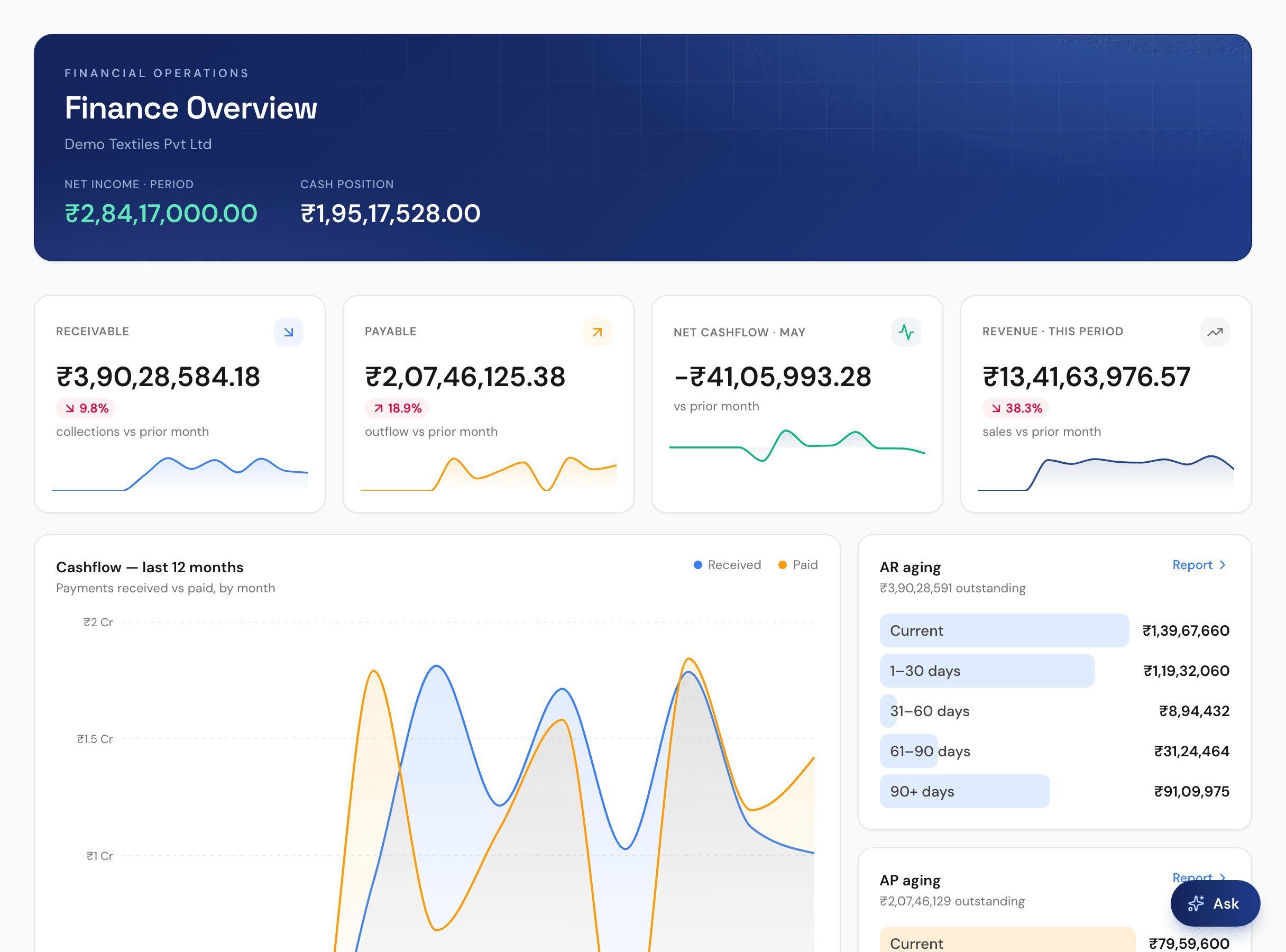Viewport: 1286px width, 952px height.
Task: Click the blue Received legend dot
Action: 698,565
